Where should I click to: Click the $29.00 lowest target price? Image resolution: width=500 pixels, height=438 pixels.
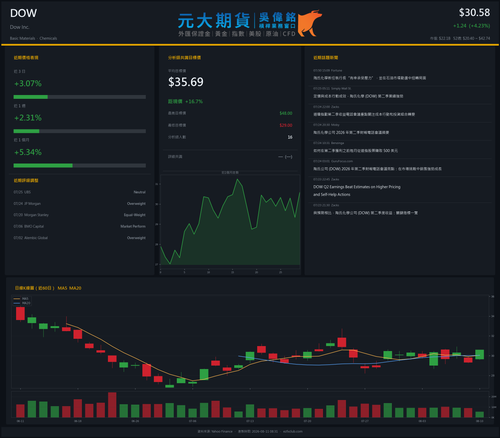tap(286, 125)
